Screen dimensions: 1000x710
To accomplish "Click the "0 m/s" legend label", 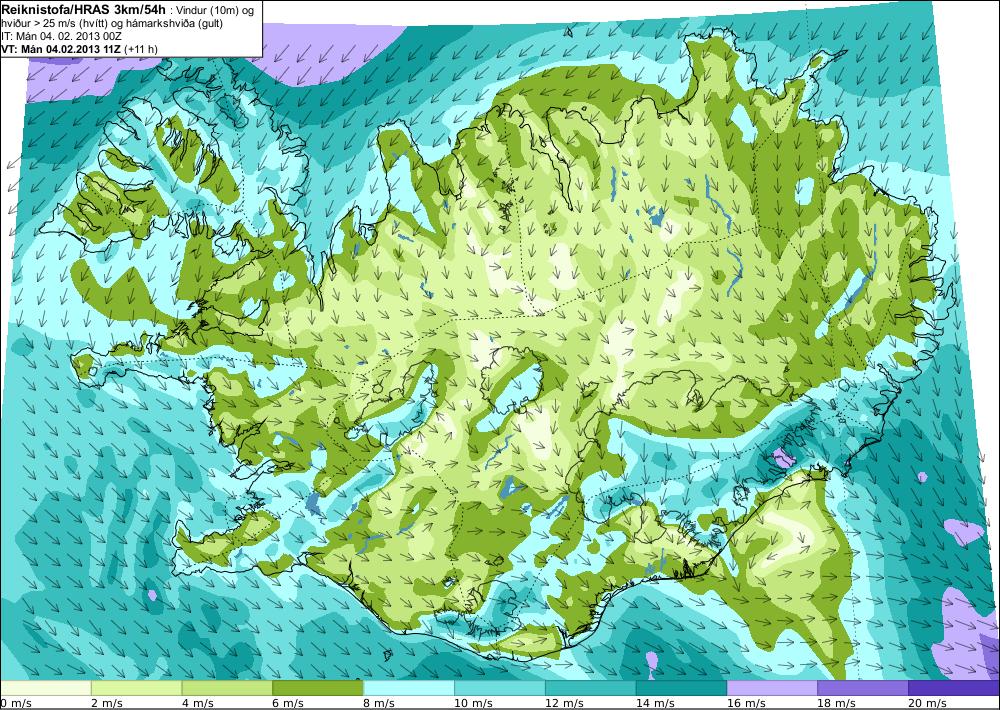I will (15, 703).
